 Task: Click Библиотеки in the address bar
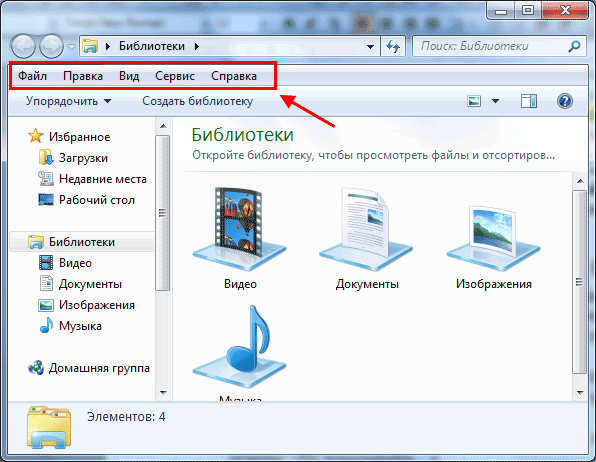click(152, 46)
